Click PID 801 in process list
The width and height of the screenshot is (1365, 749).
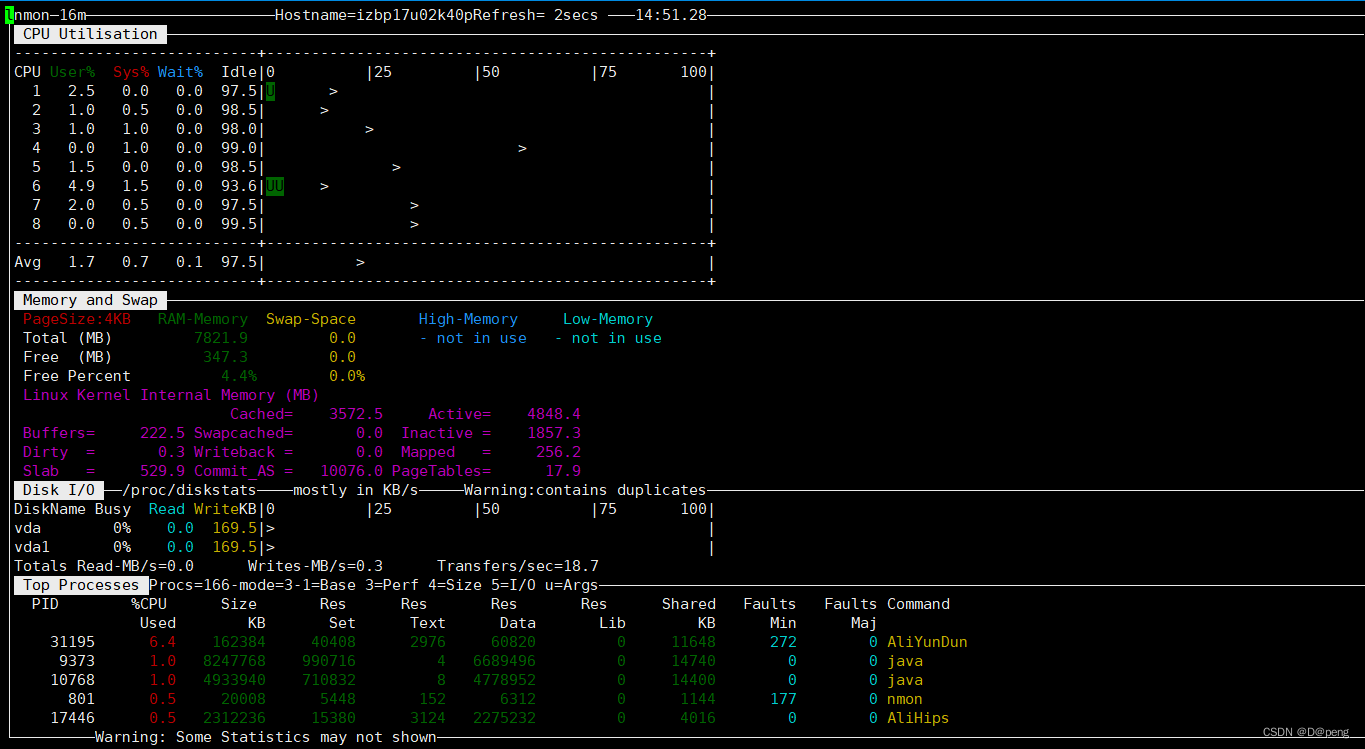point(82,699)
